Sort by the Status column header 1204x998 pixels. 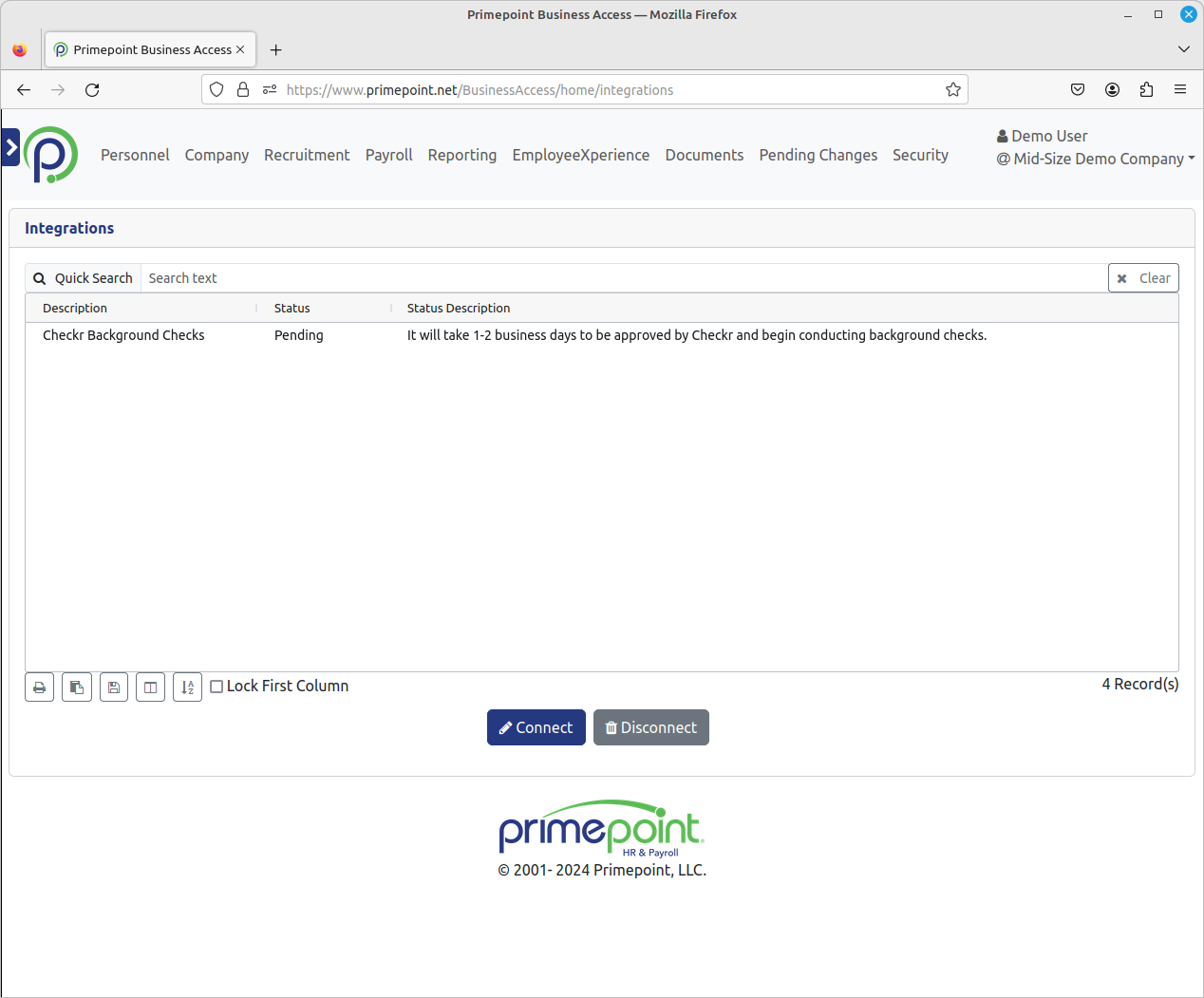(x=292, y=308)
